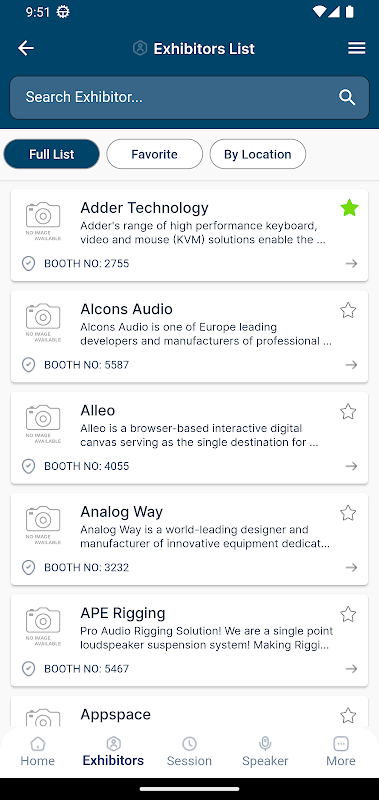Open the hamburger menu
Screen dimensions: 379x800
357,48
